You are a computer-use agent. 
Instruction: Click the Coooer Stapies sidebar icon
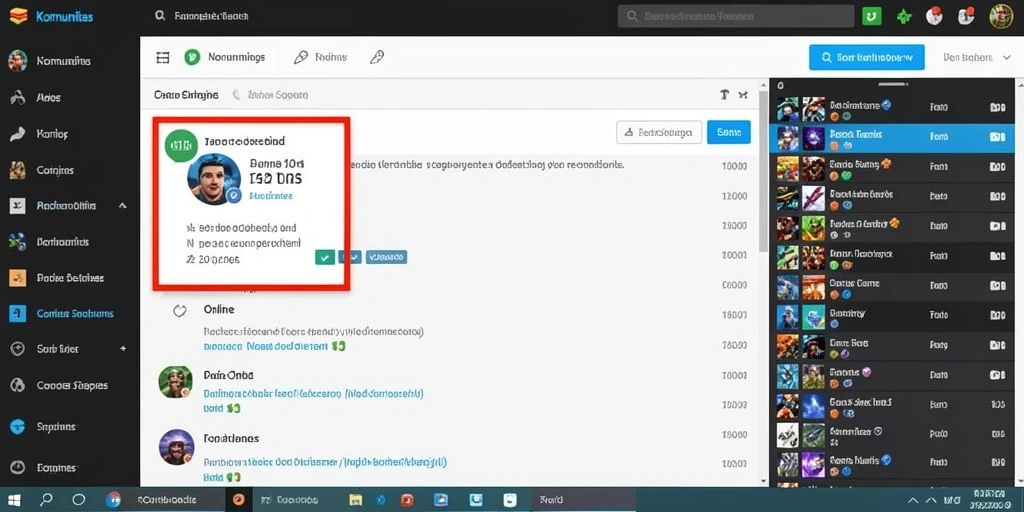pyautogui.click(x=18, y=385)
